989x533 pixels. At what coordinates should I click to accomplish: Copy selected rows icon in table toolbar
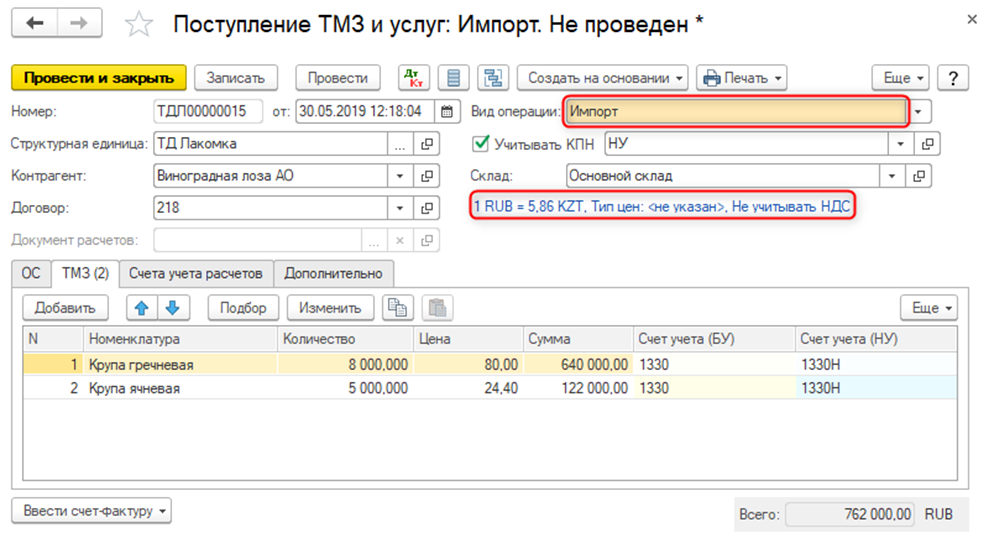point(398,308)
